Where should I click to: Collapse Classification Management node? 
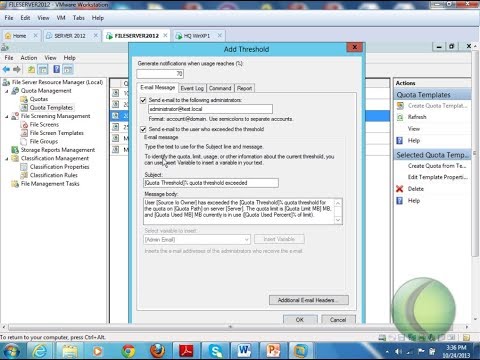coord(7,158)
